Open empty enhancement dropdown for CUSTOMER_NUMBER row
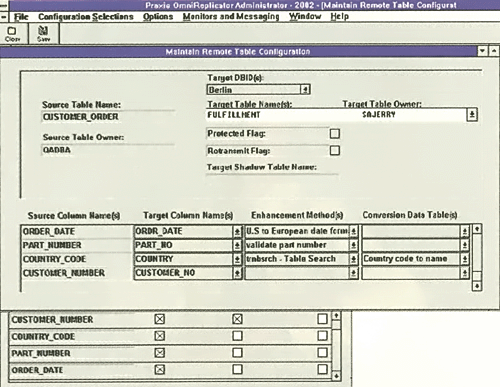Image resolution: width=500 pixels, height=387 pixels. [353, 273]
